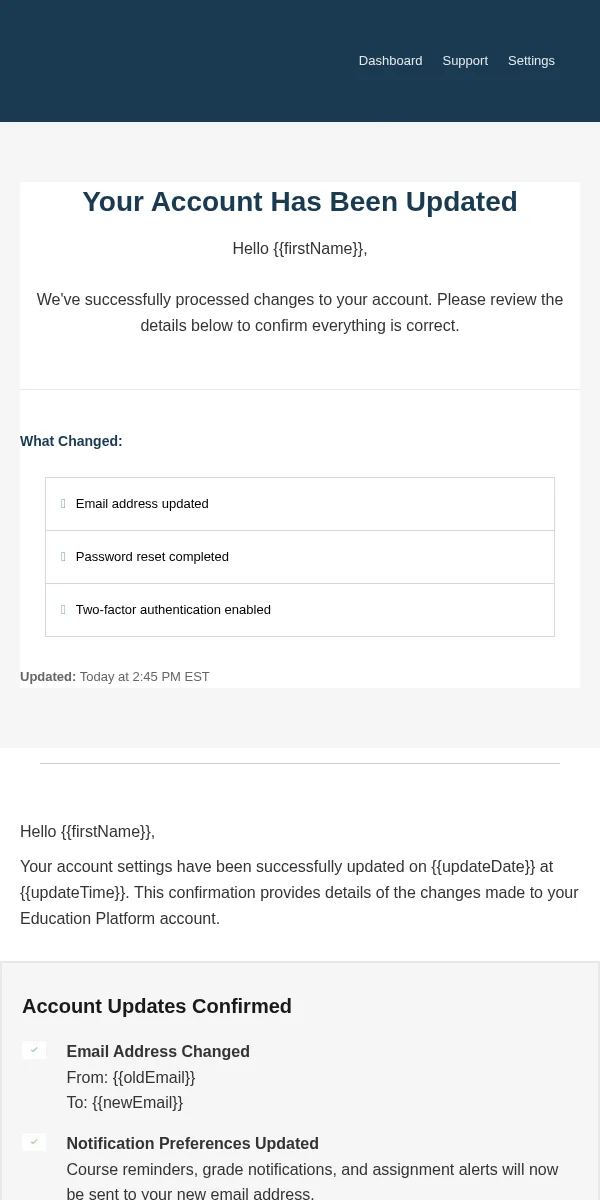Click the Notification Preferences Updated title
Viewport: 600px width, 1200px height.
(192, 1144)
